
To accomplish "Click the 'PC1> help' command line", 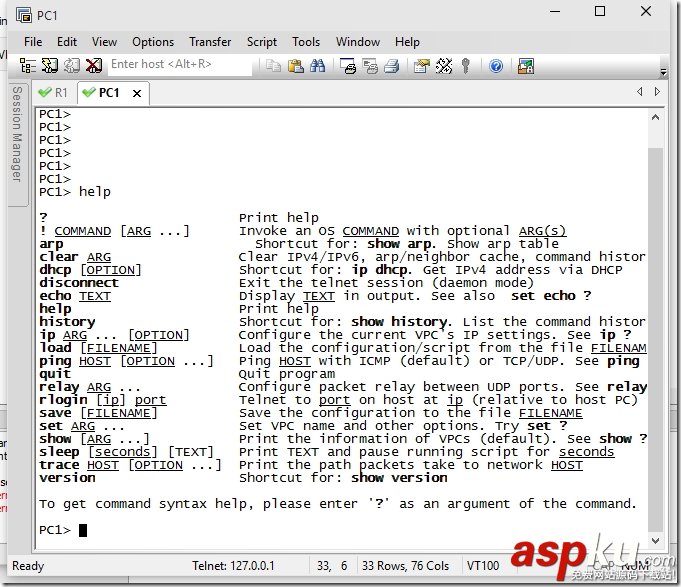I will (x=75, y=191).
